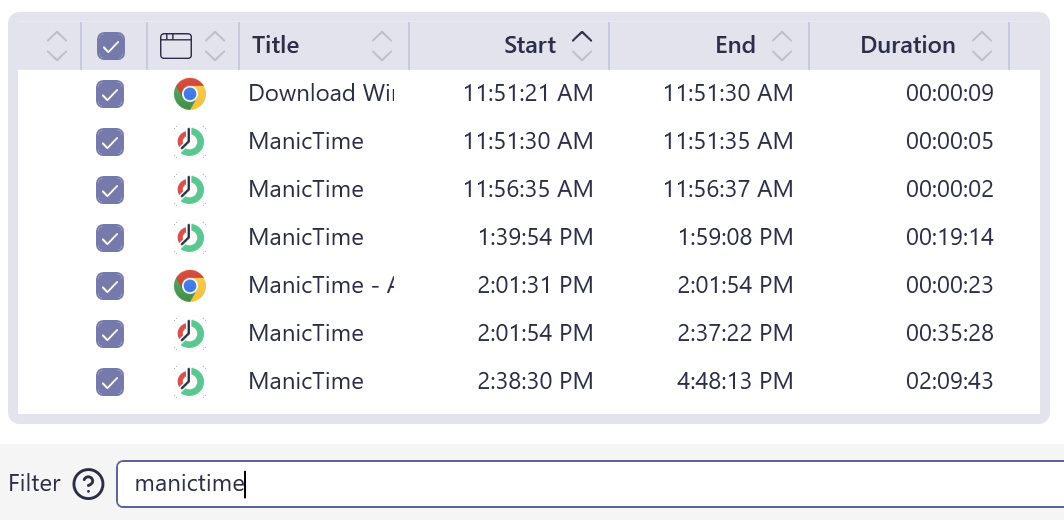Image resolution: width=1064 pixels, height=520 pixels.
Task: Click ManicTime icon in 2:38:30 PM row
Action: click(189, 381)
